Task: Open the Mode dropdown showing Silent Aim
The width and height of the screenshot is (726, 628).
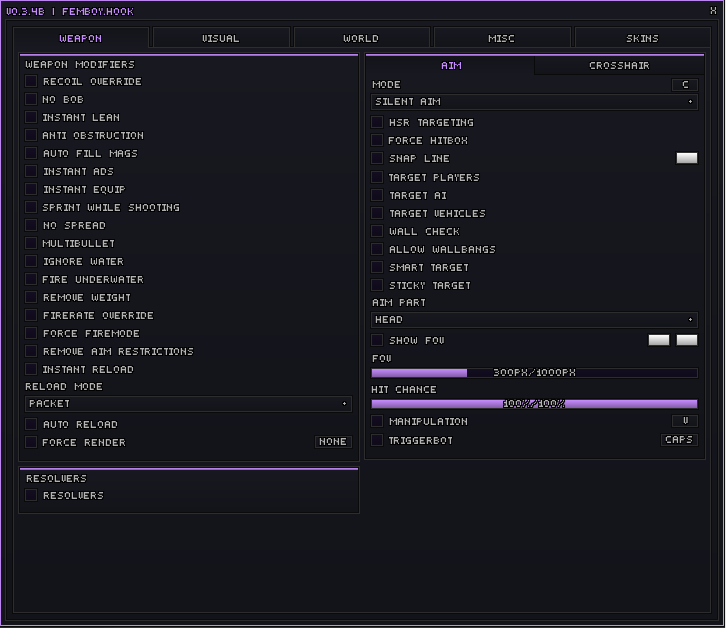Action: 534,102
